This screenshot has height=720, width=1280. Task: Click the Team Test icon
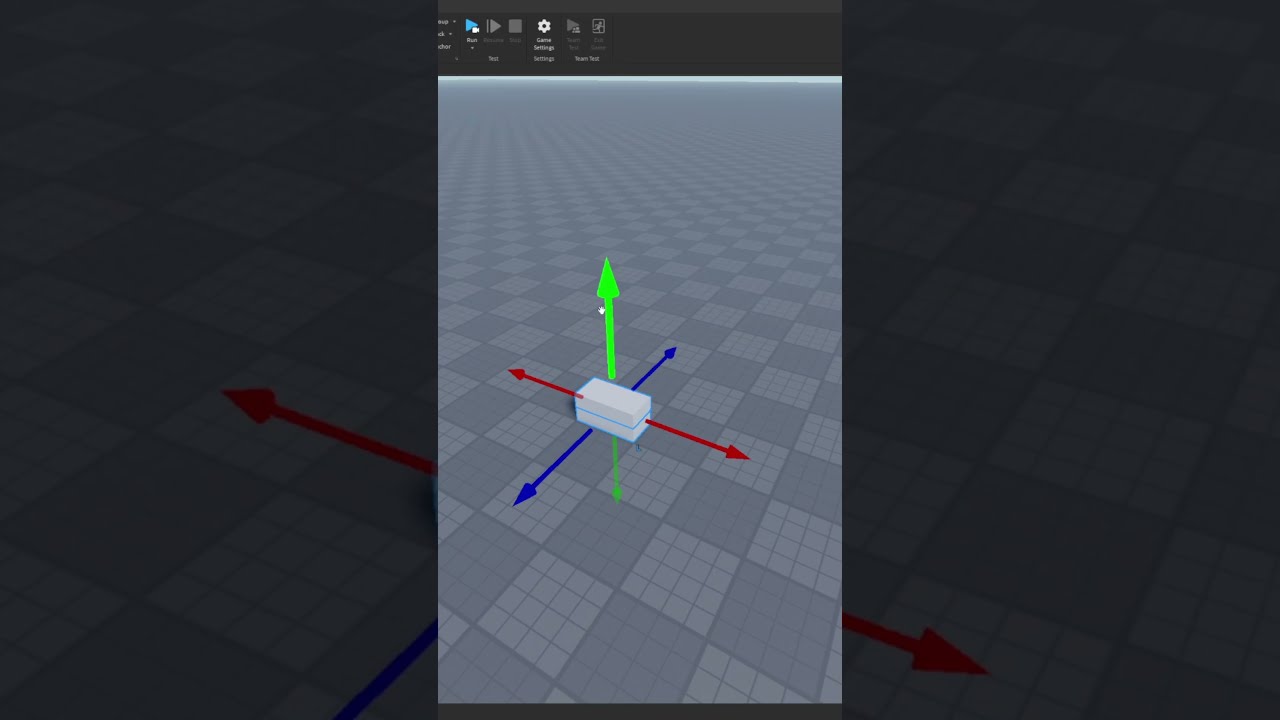(x=573, y=26)
